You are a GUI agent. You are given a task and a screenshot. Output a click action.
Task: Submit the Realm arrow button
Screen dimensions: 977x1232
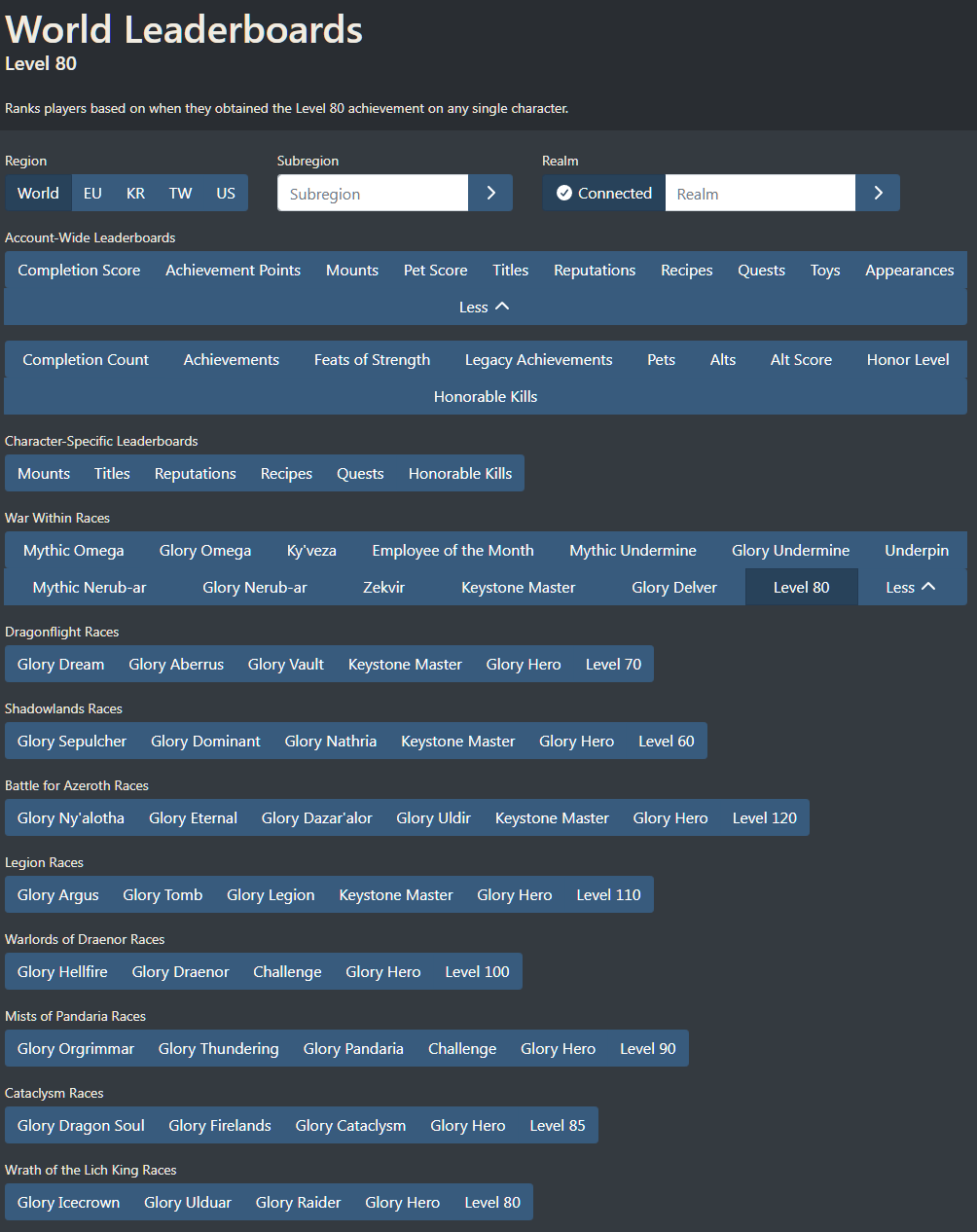[878, 193]
